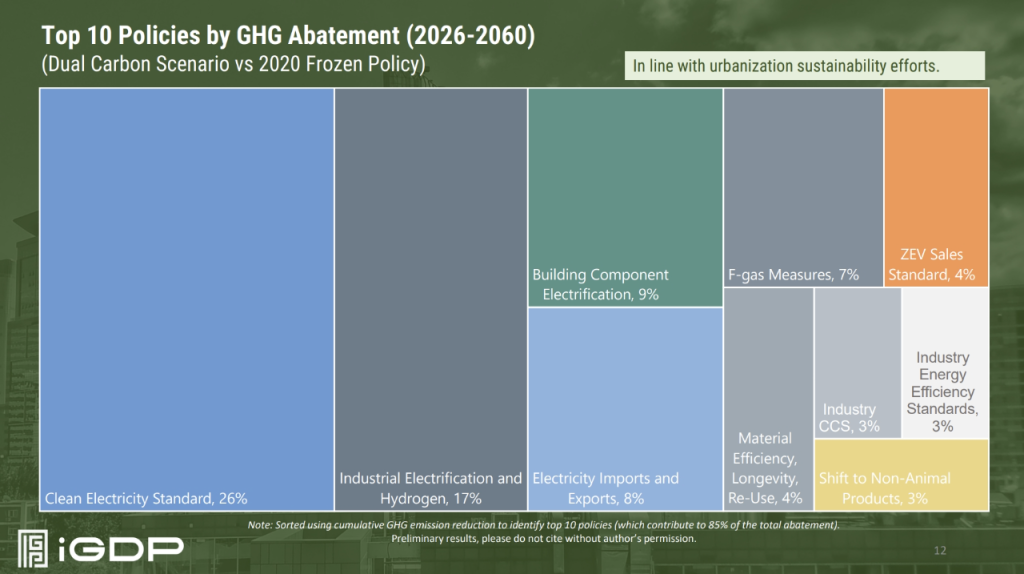Click the F-gas Measures, 7% block
This screenshot has width=1024, height=574.
pyautogui.click(x=803, y=187)
